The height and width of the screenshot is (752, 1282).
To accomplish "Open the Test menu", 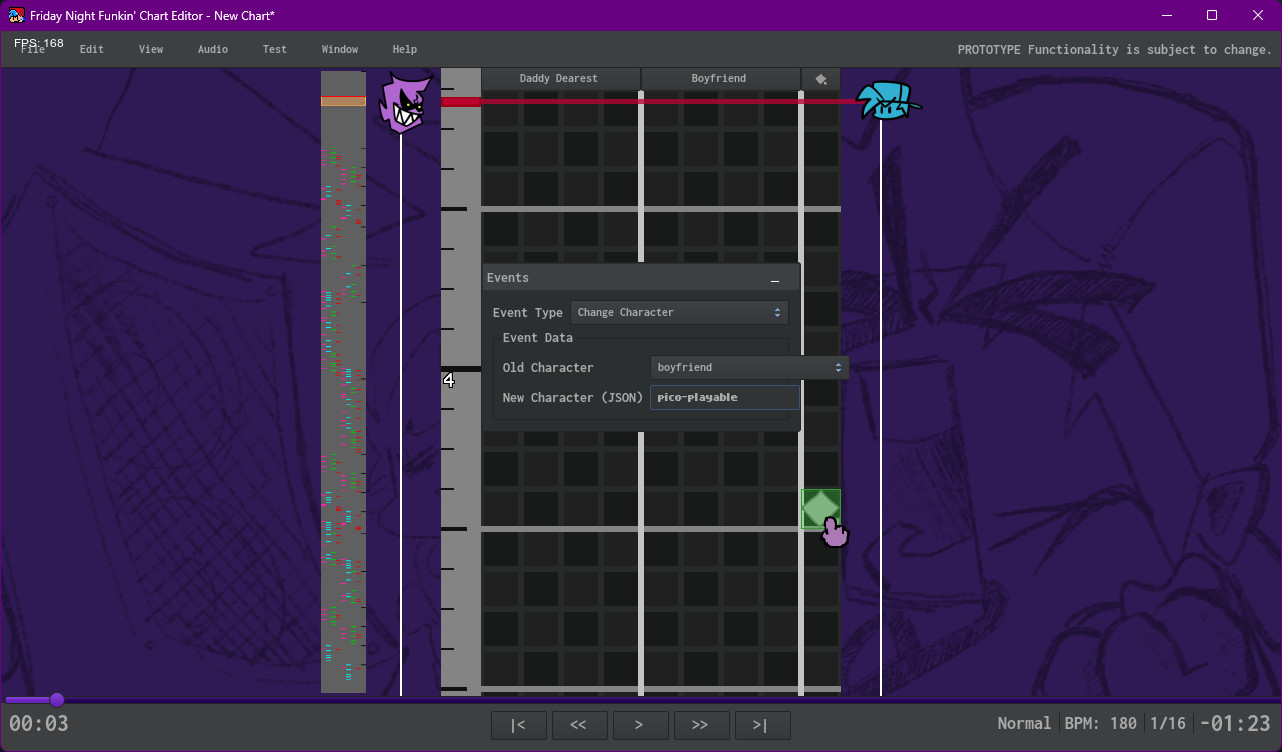I will point(274,48).
